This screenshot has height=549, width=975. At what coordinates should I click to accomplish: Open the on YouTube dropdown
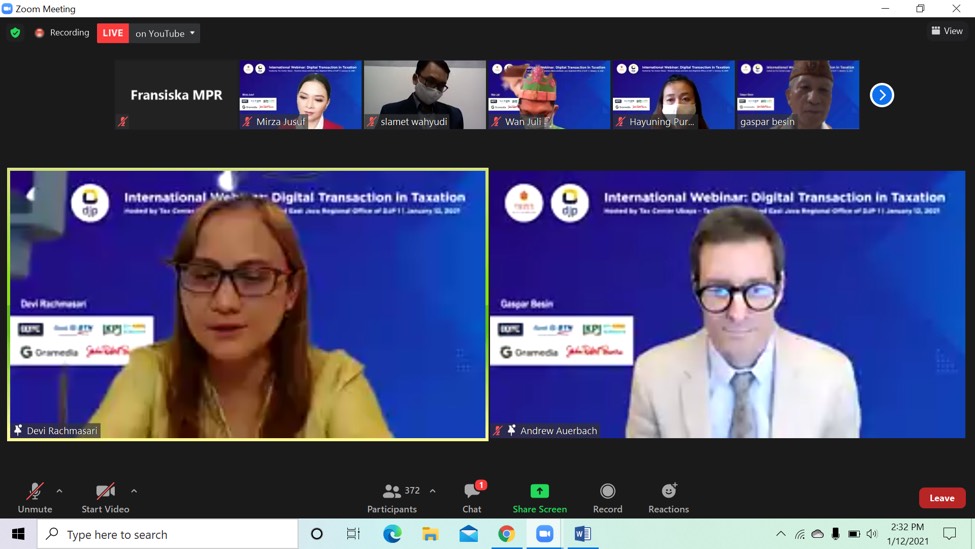pos(165,33)
